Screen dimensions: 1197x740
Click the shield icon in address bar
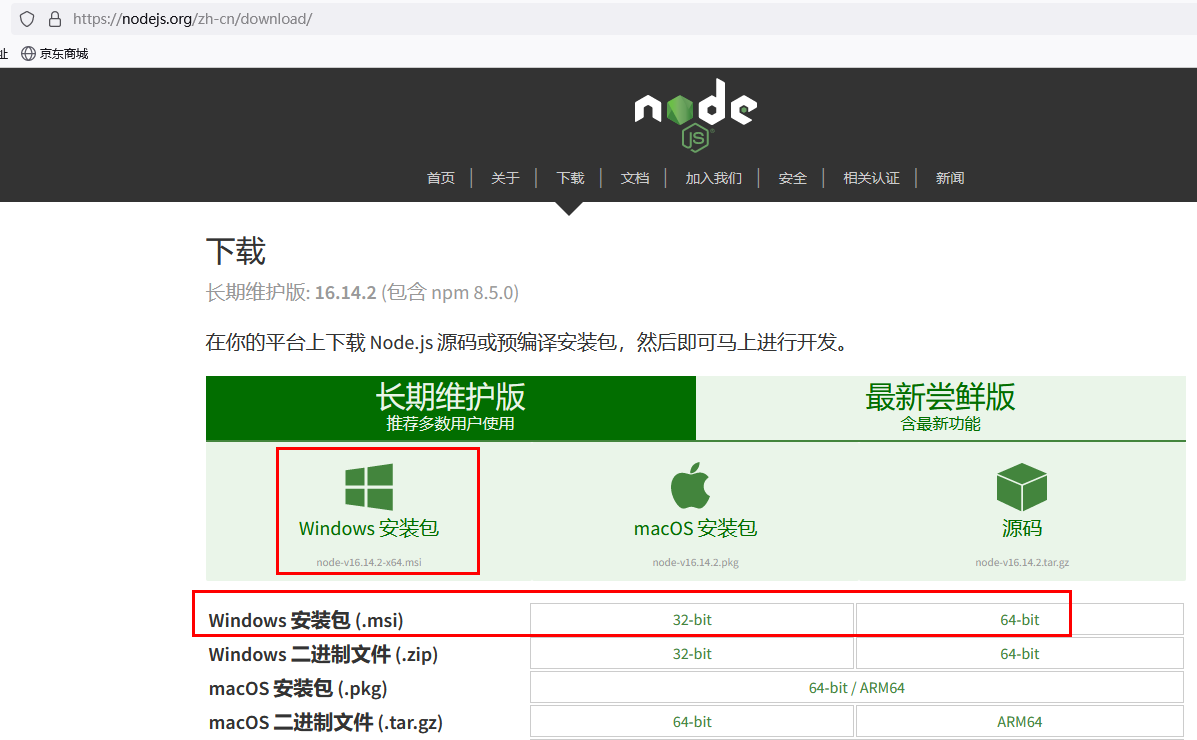pyautogui.click(x=27, y=19)
